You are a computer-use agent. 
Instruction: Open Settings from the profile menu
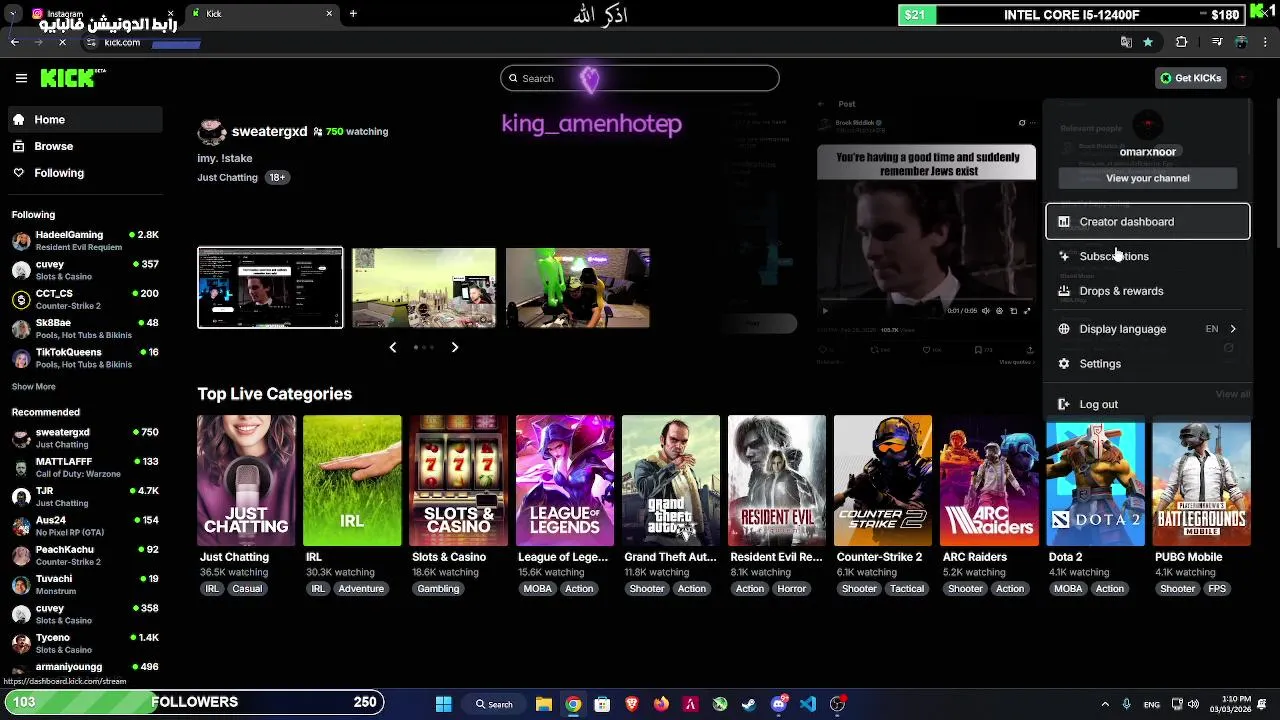point(1148,364)
